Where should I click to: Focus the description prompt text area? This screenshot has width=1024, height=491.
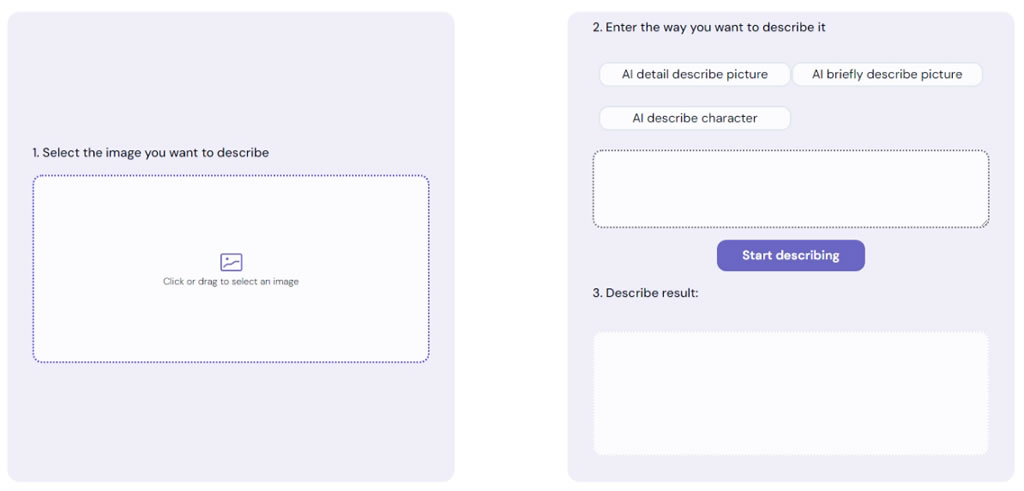pos(791,189)
